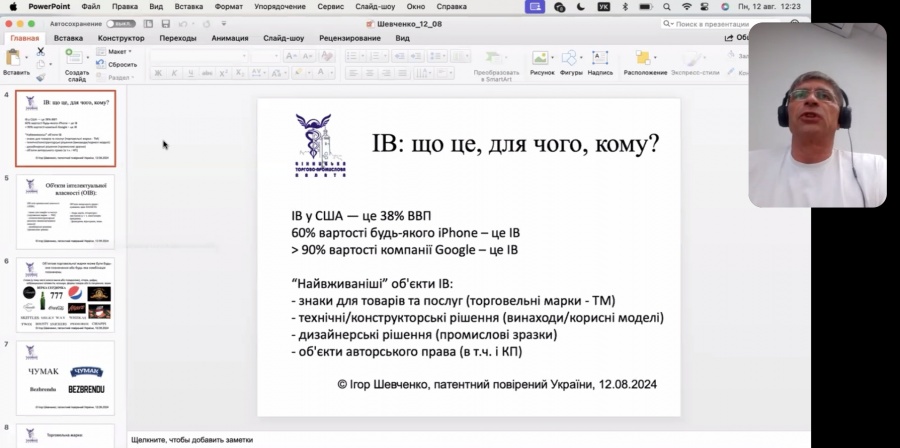Screen dimensions: 900x448
Task: Select slide 5 thumbnail Об'єкти інтелектуальної власності
Action: (65, 212)
